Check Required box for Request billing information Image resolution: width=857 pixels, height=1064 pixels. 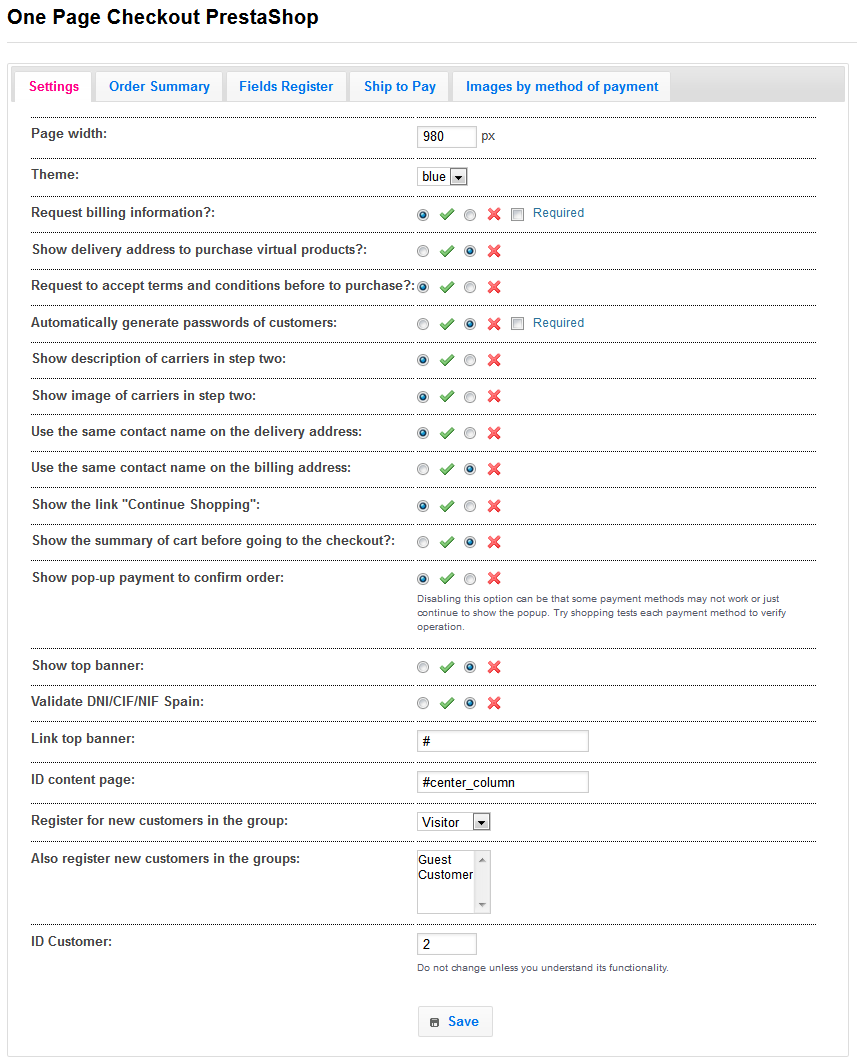coord(517,214)
